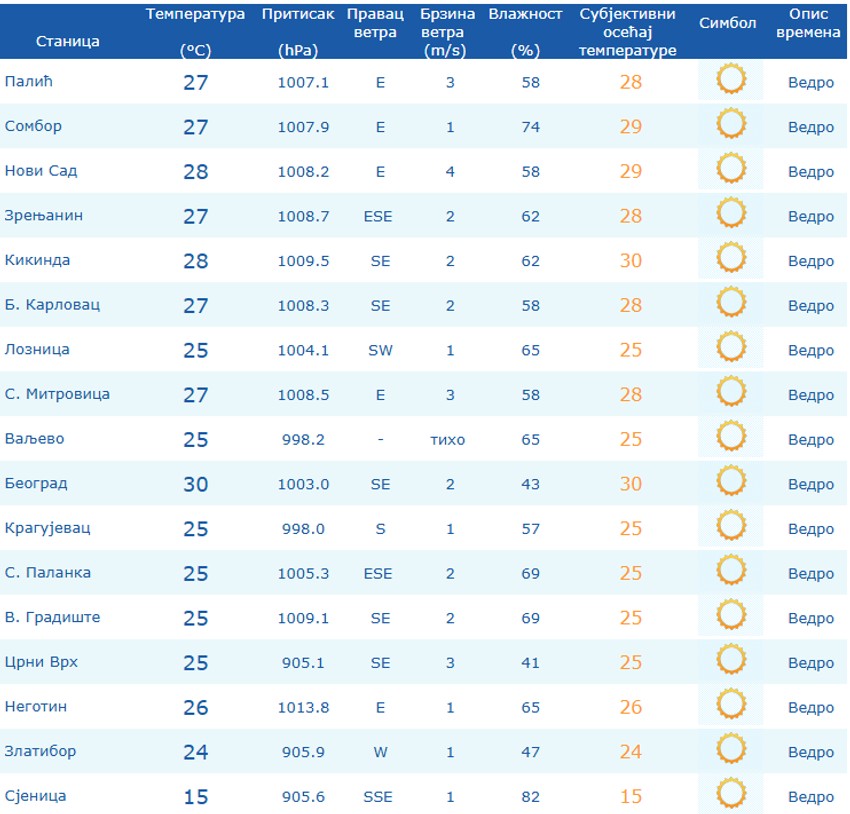Screen dimensions: 850x814
Task: Click the sun symbol in Златибор row
Action: (x=730, y=748)
